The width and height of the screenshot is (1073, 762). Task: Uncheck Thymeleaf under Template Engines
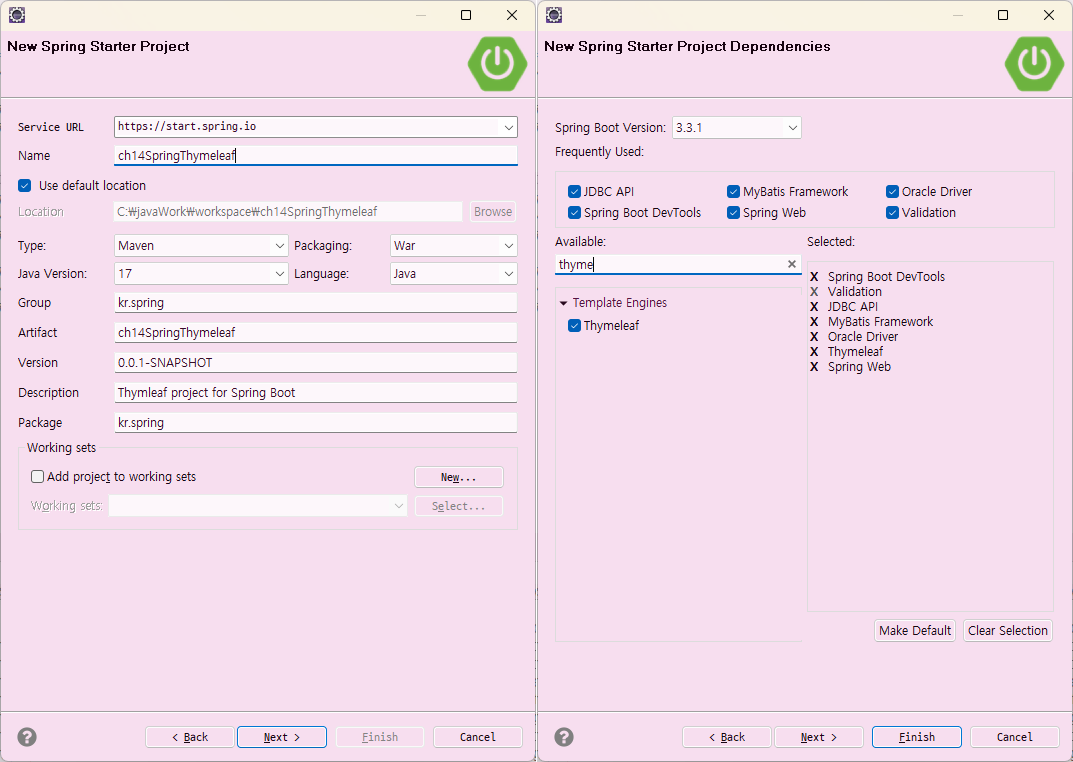point(574,326)
